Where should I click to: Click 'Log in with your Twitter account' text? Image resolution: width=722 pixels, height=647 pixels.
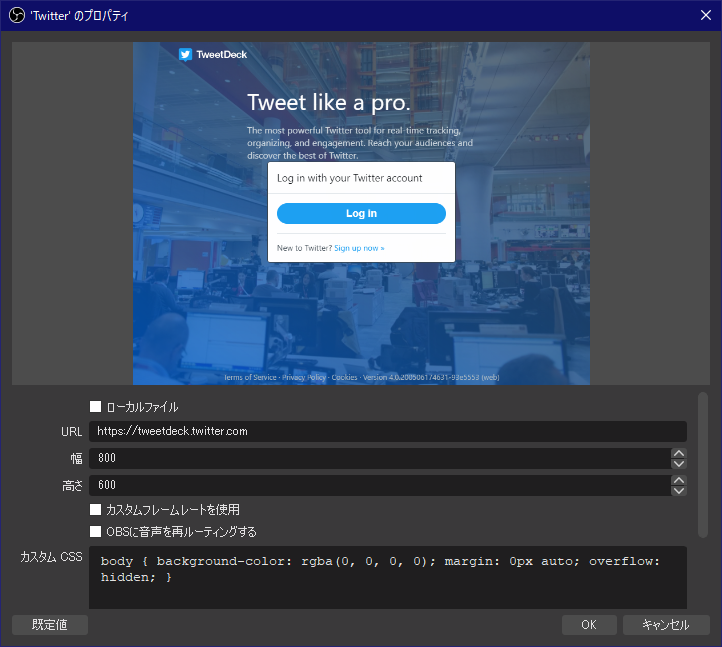click(x=349, y=178)
